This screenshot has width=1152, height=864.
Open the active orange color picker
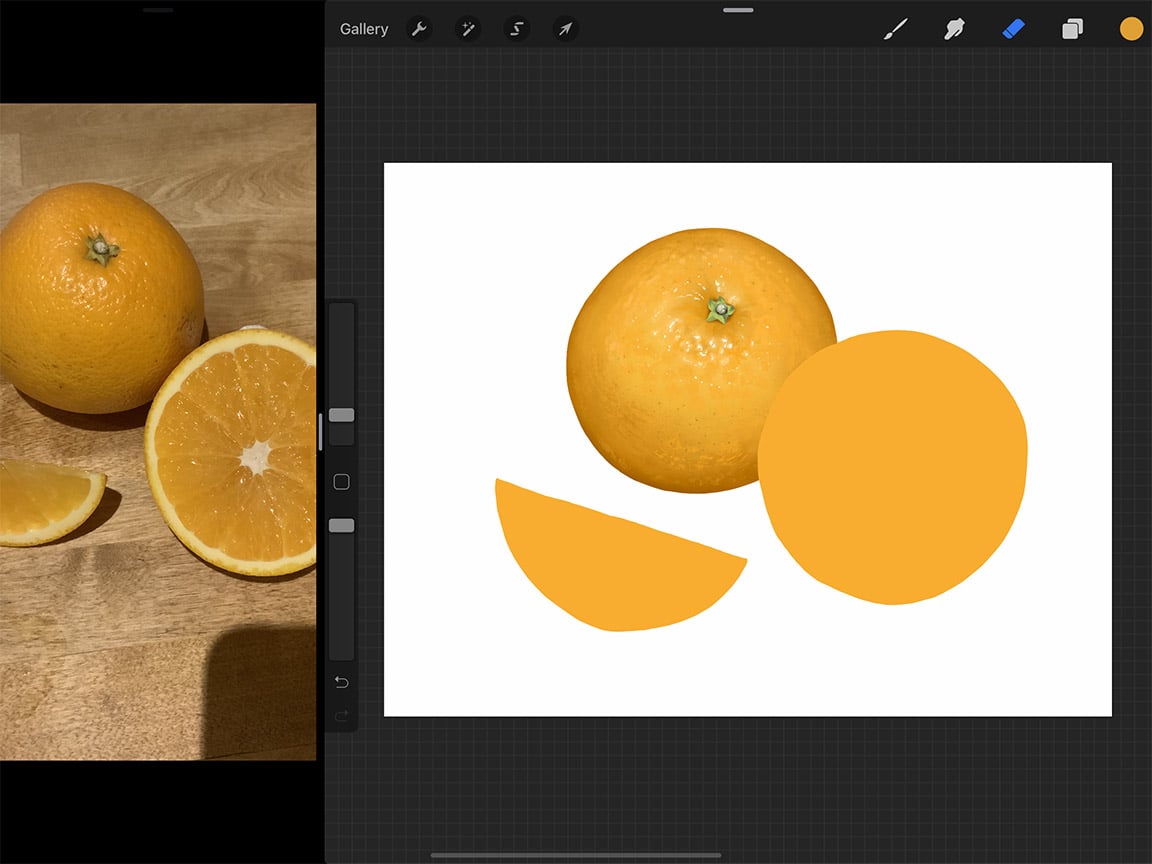[1131, 29]
